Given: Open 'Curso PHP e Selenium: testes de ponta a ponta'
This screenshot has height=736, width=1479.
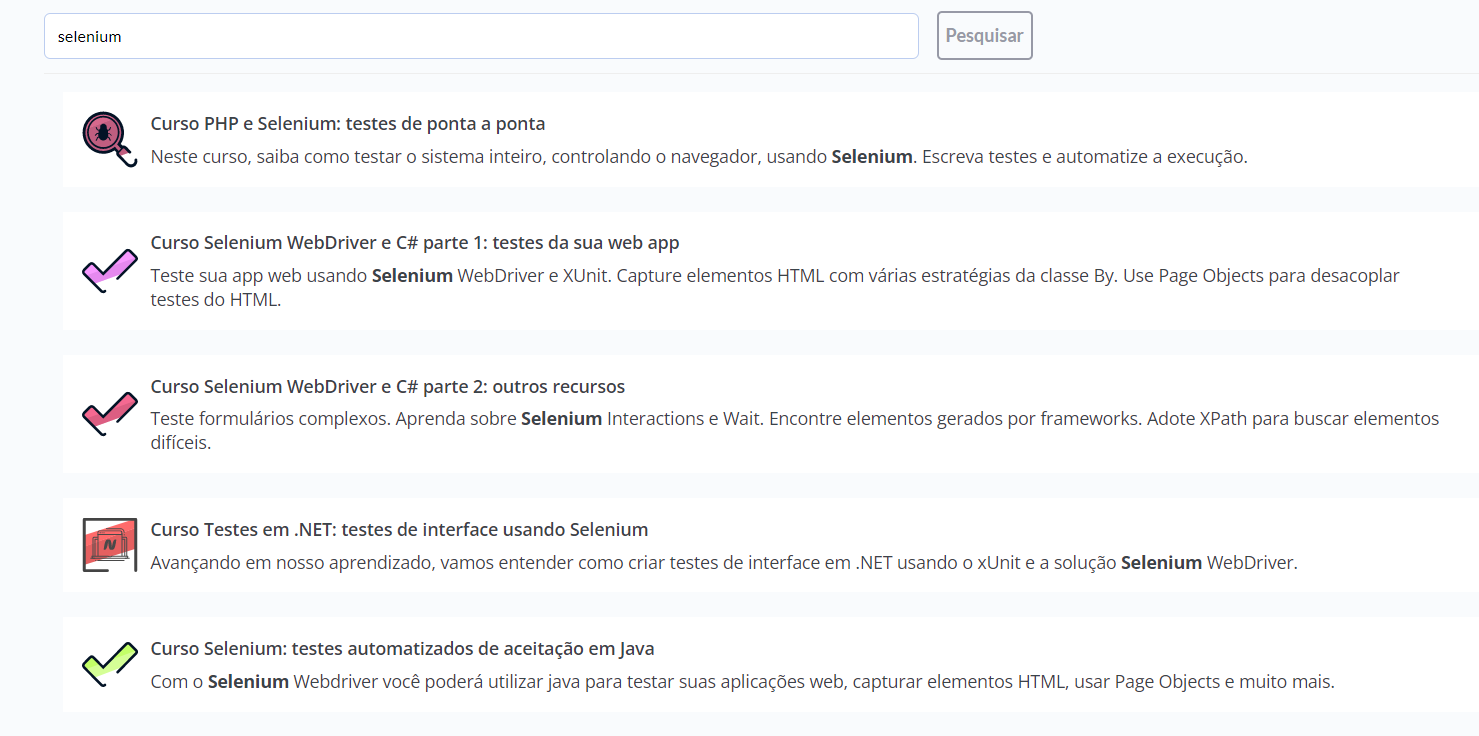Looking at the screenshot, I should (348, 124).
